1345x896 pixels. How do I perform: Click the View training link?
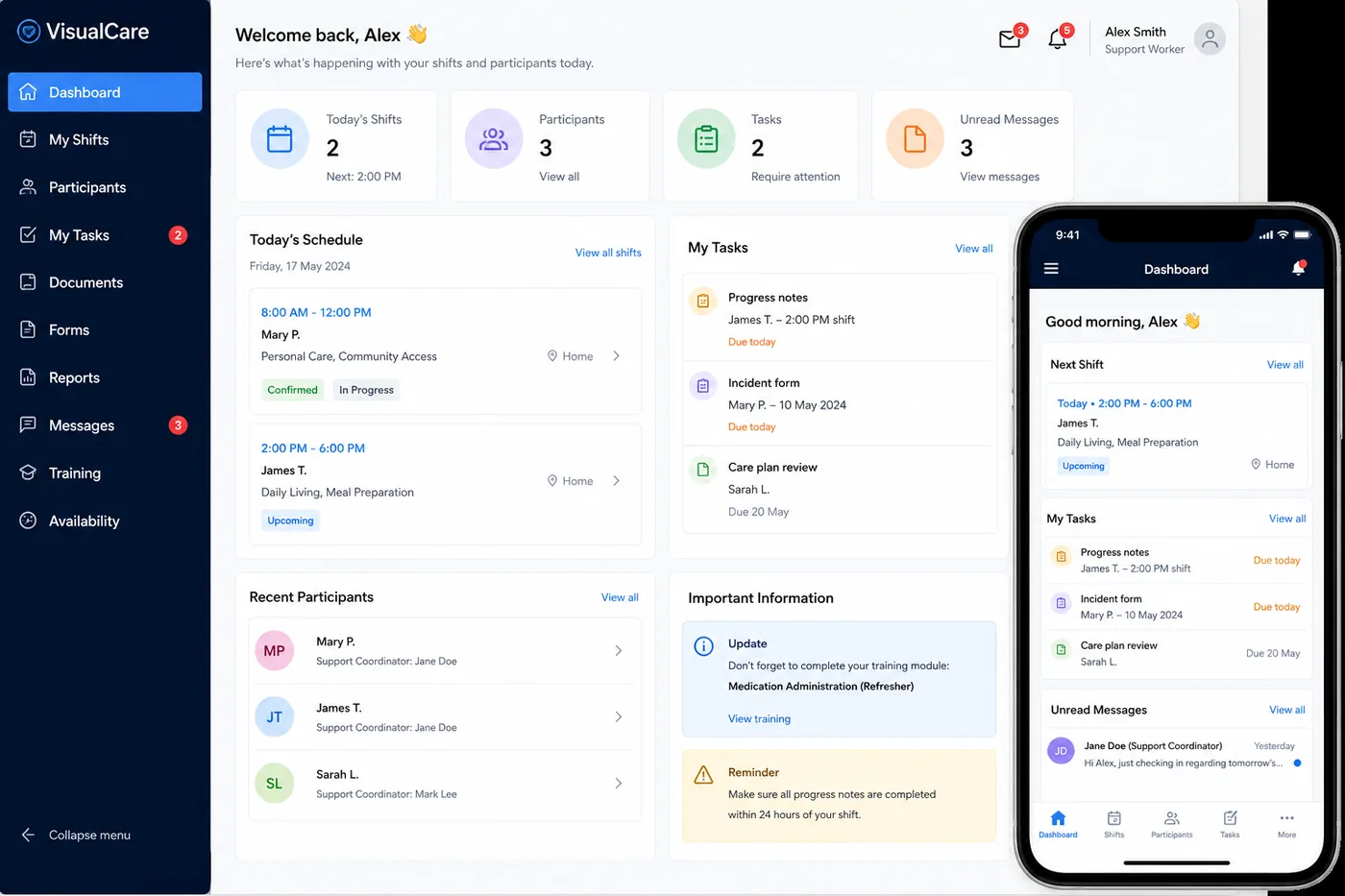click(x=759, y=719)
